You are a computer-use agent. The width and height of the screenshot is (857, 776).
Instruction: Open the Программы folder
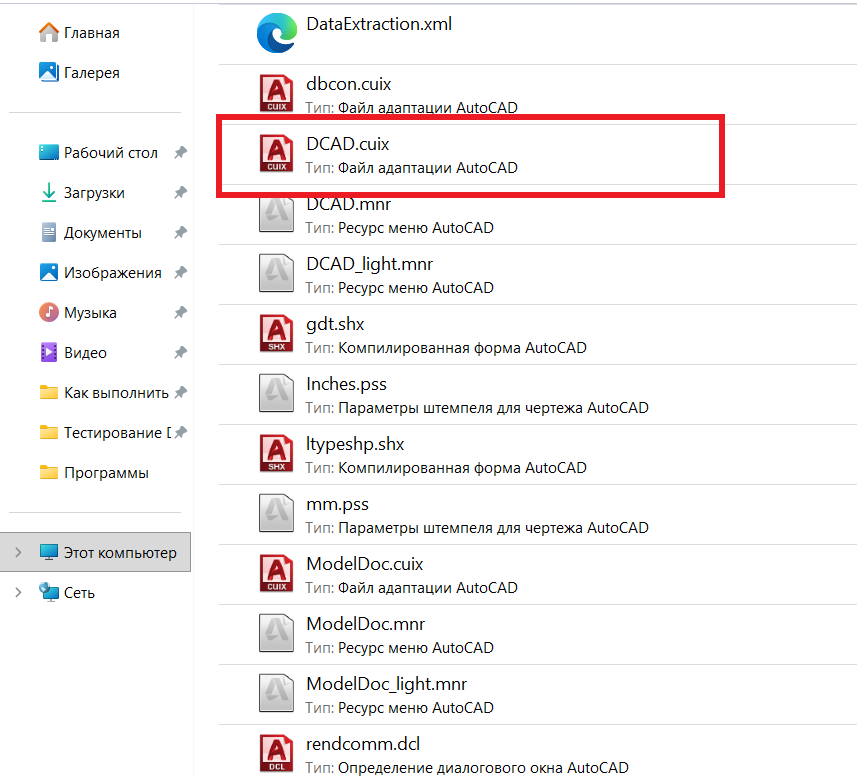pyautogui.click(x=105, y=473)
